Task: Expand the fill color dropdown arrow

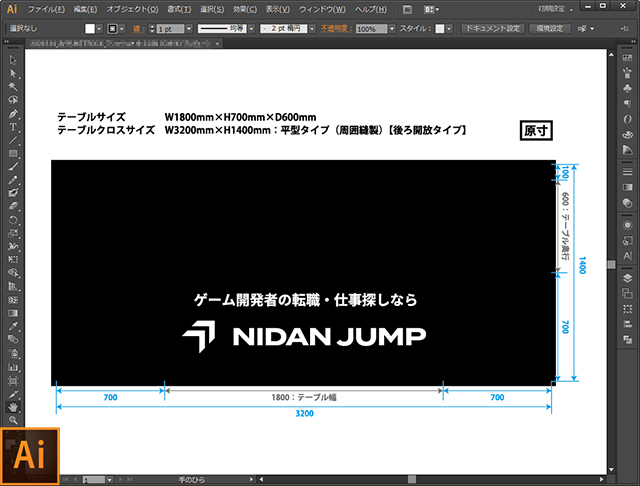Action: point(99,29)
